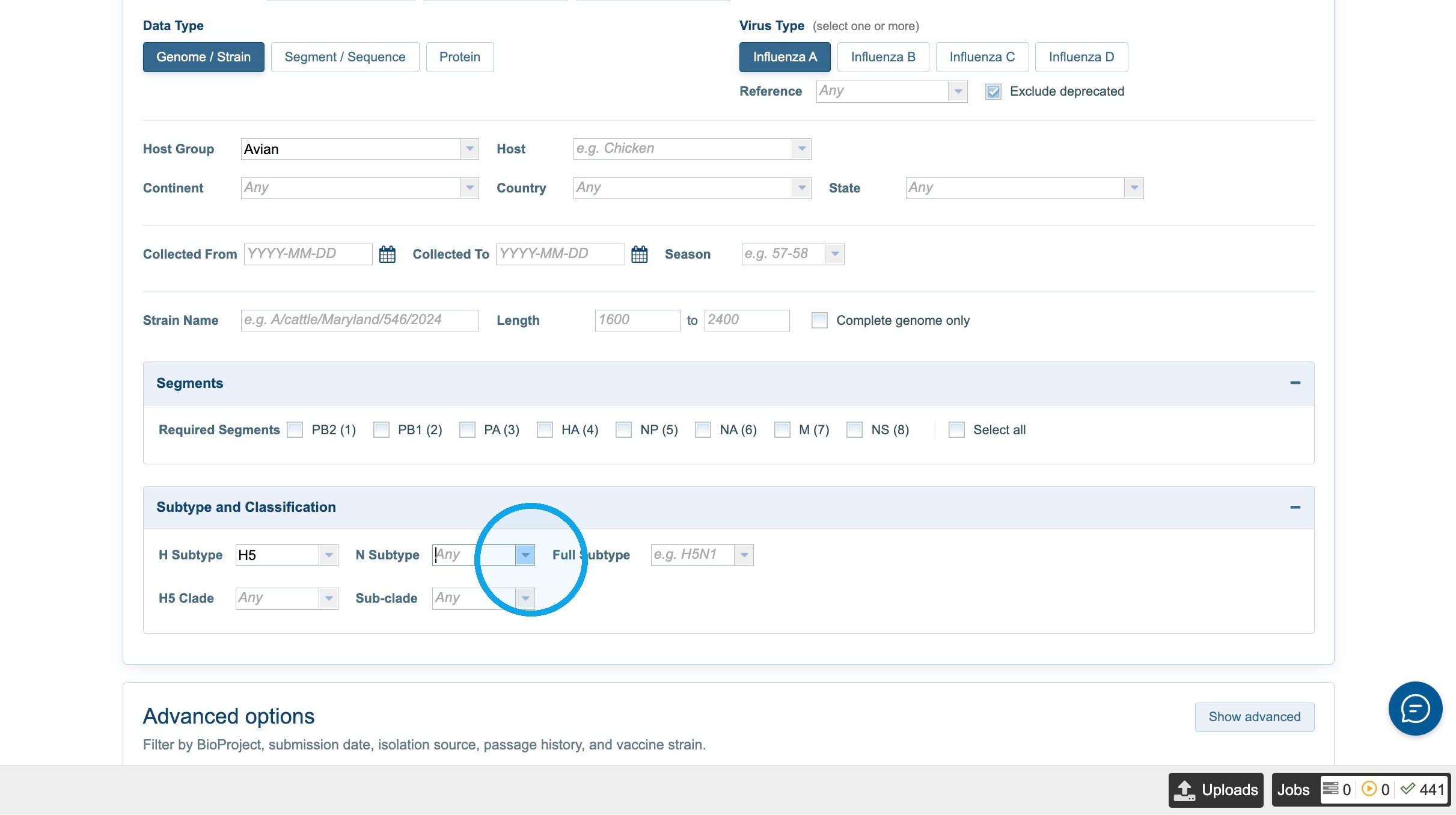Click the minimum Length field
This screenshot has width=1456, height=815.
pos(637,321)
